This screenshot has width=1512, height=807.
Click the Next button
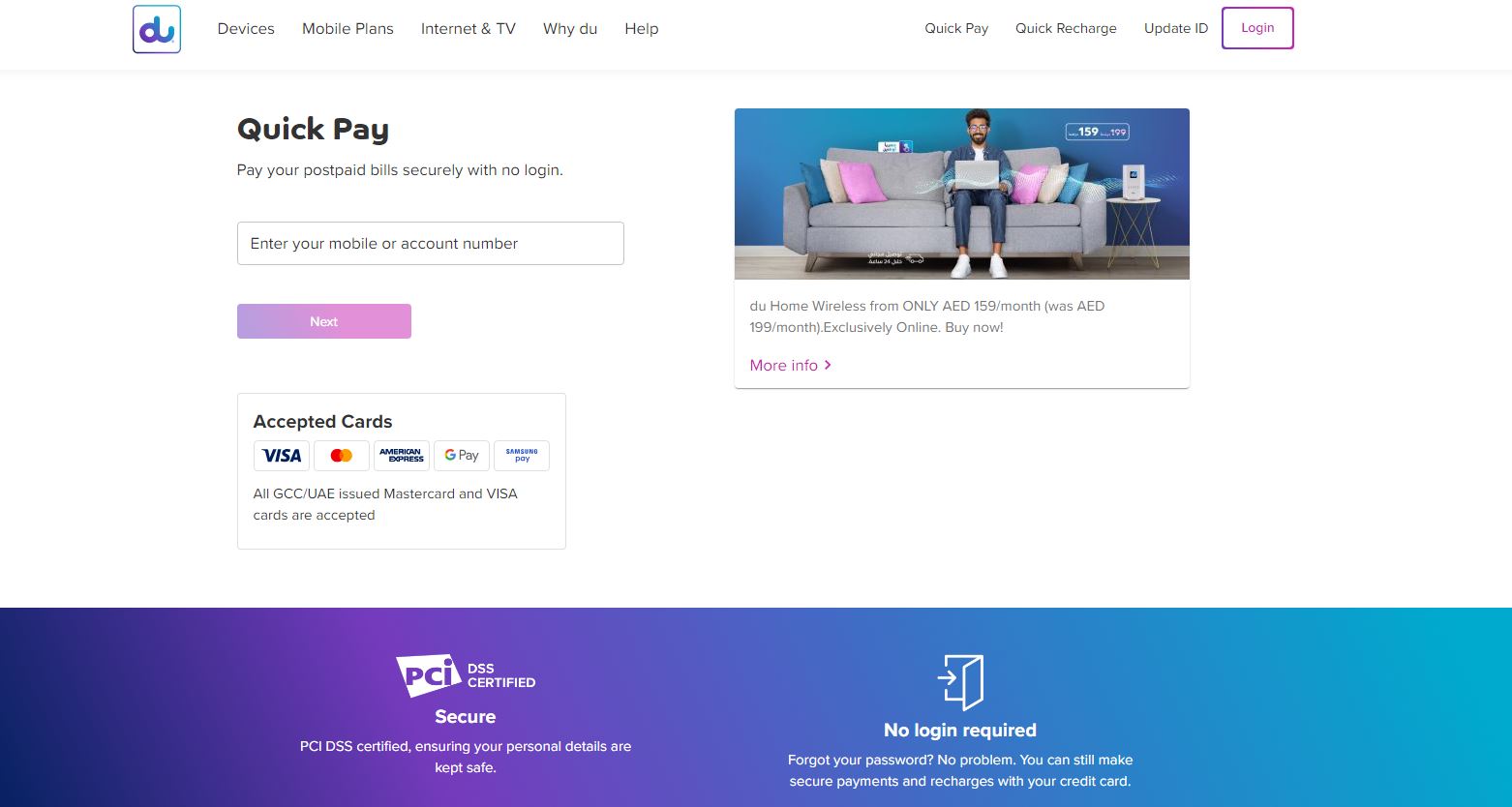tap(324, 321)
